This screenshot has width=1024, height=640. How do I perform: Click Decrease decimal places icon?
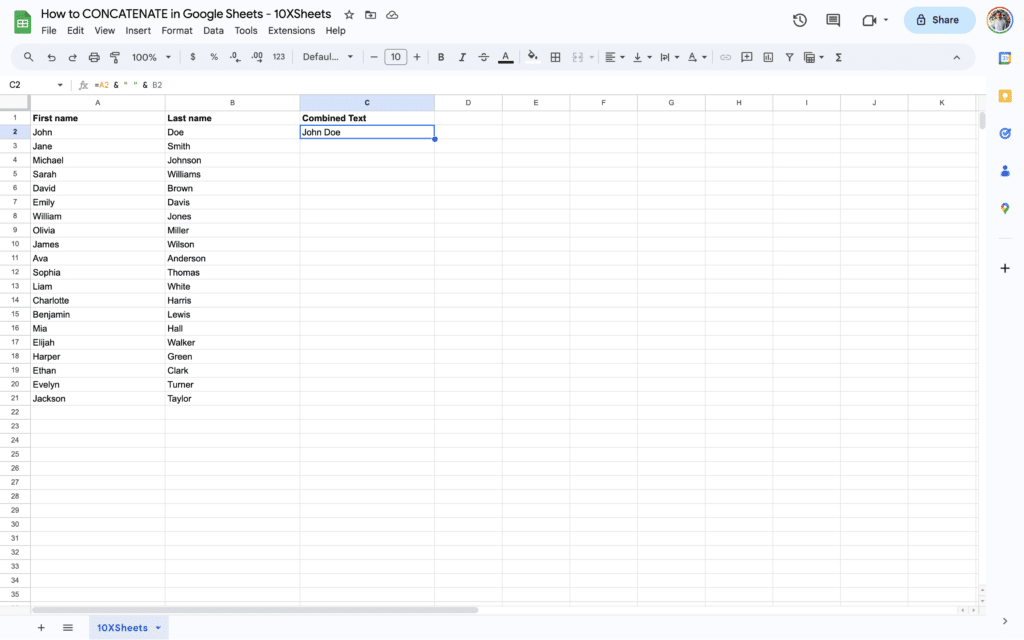coord(234,57)
